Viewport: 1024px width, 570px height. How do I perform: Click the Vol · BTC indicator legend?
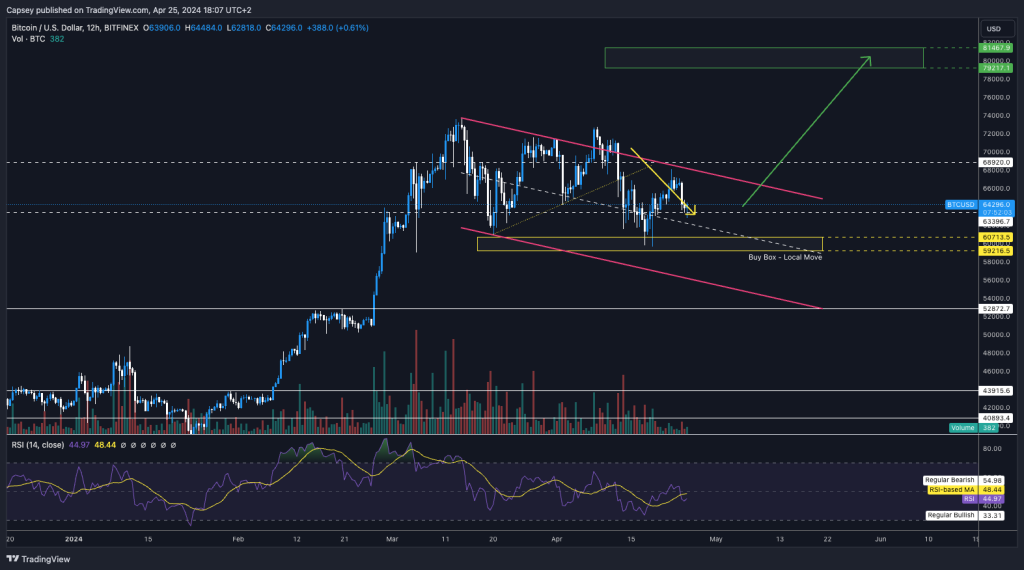tap(28, 39)
